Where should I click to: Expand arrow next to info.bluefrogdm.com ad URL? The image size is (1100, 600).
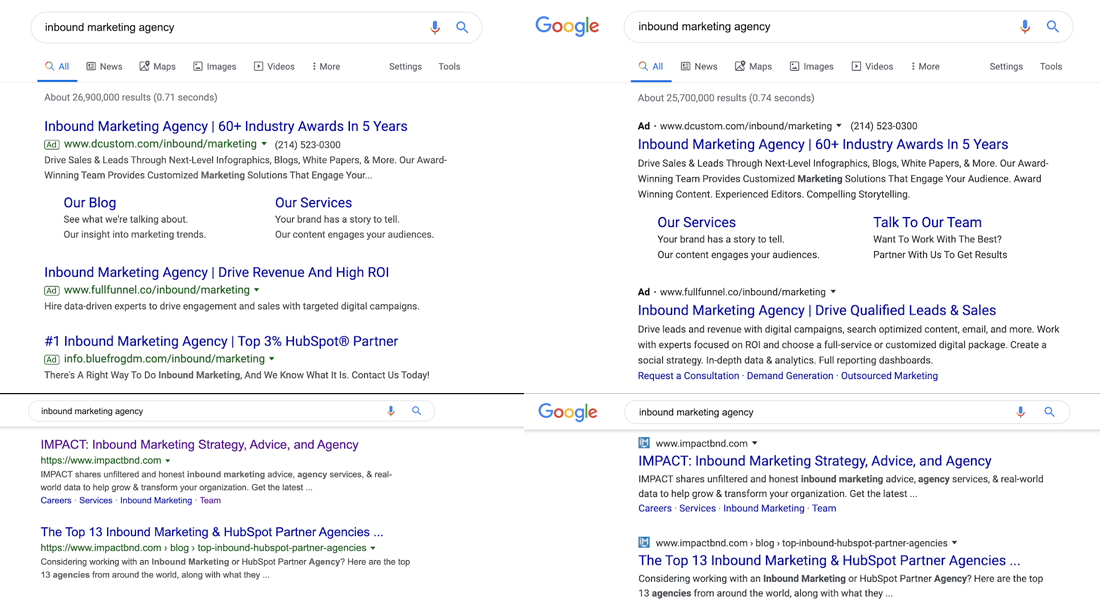pos(271,359)
